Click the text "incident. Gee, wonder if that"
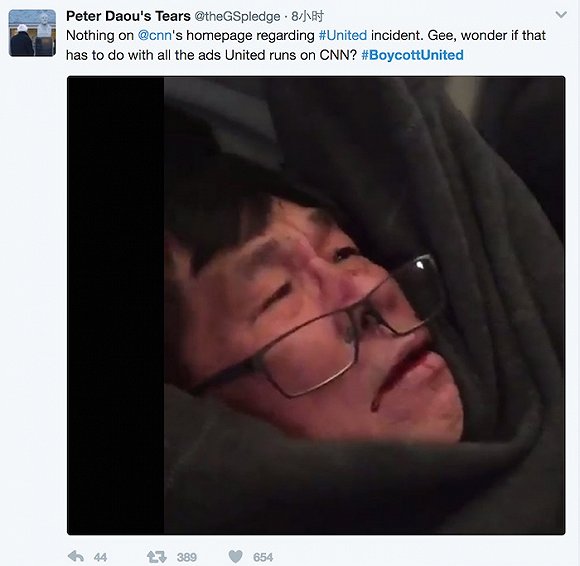This screenshot has width=580, height=566. pos(458,36)
